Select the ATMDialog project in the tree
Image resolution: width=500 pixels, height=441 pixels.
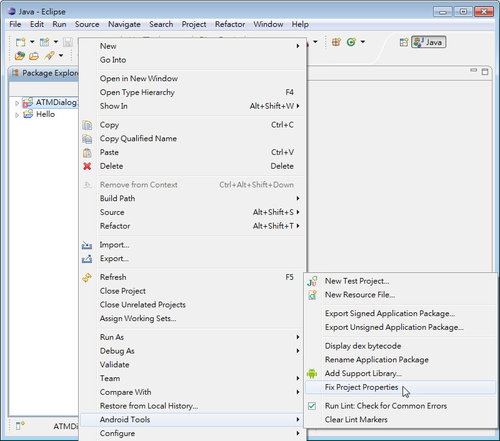[57, 102]
